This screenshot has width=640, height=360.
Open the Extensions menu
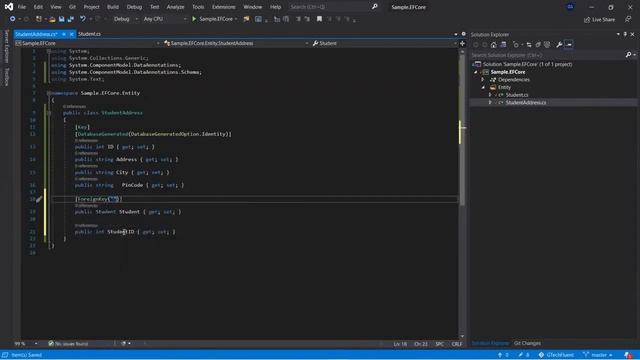point(223,7)
